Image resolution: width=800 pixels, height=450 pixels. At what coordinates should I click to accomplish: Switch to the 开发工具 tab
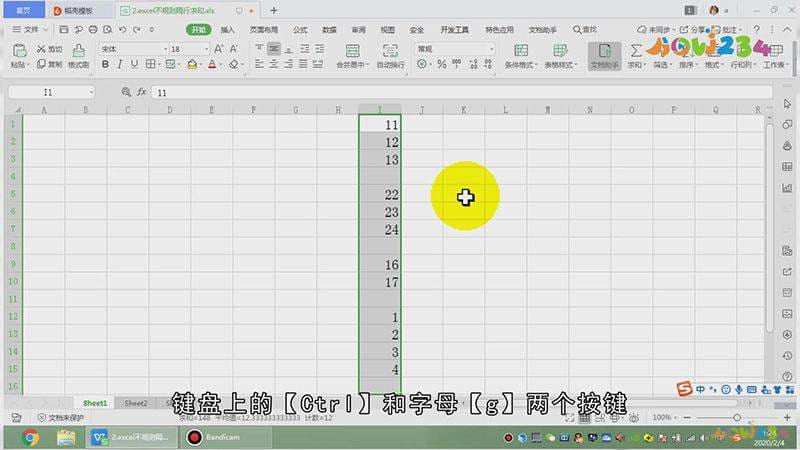(x=455, y=30)
